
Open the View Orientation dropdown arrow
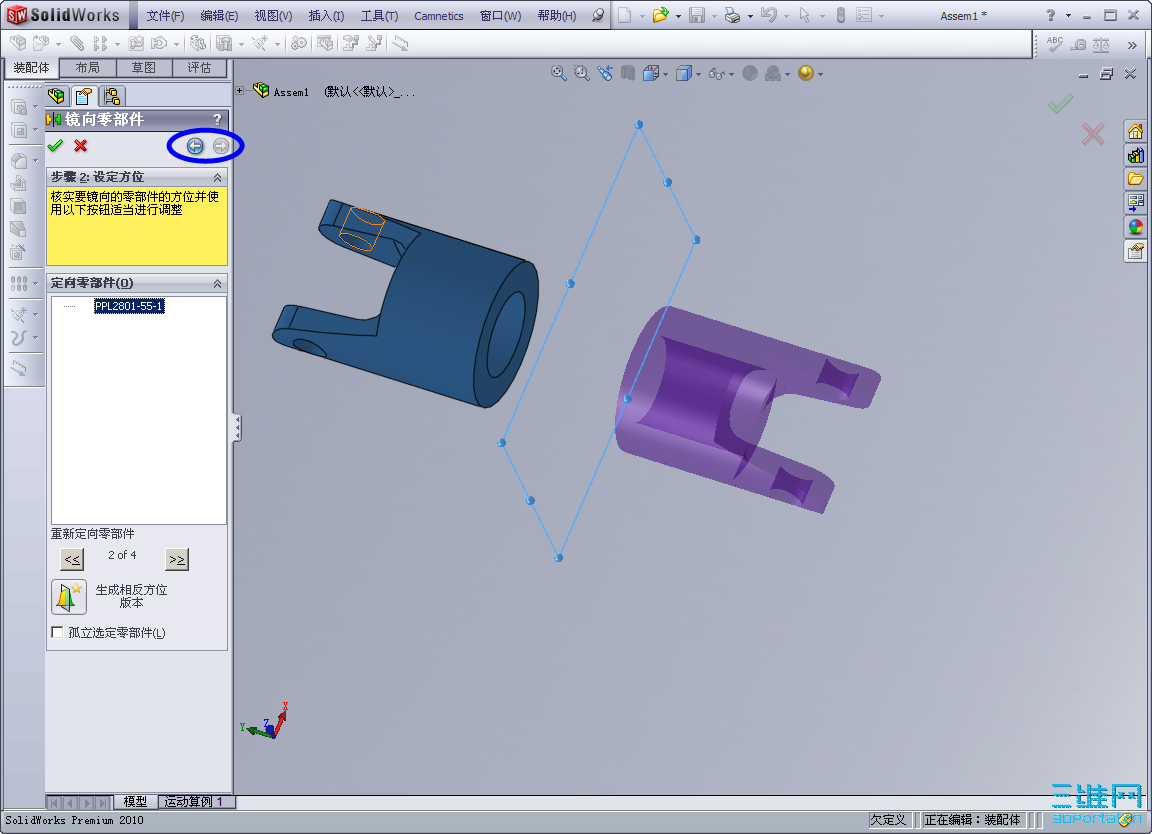coord(665,73)
